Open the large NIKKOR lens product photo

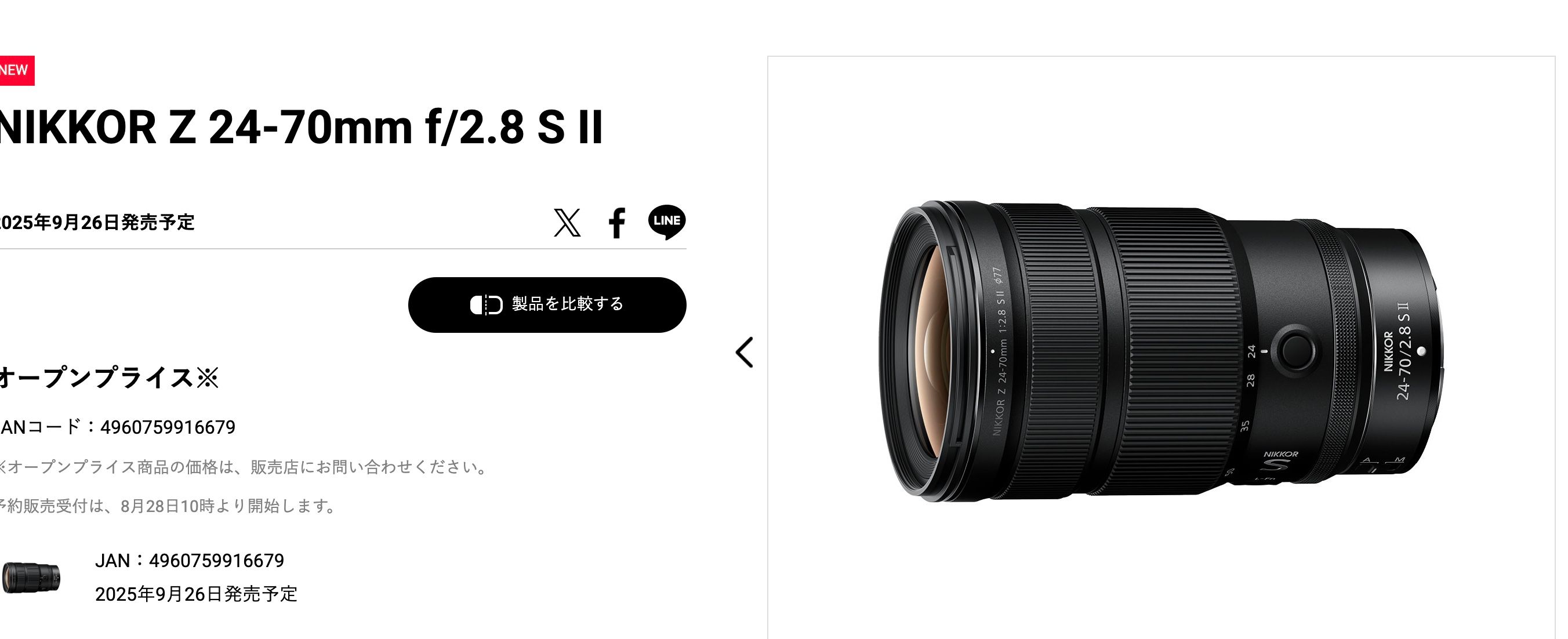click(x=1162, y=352)
